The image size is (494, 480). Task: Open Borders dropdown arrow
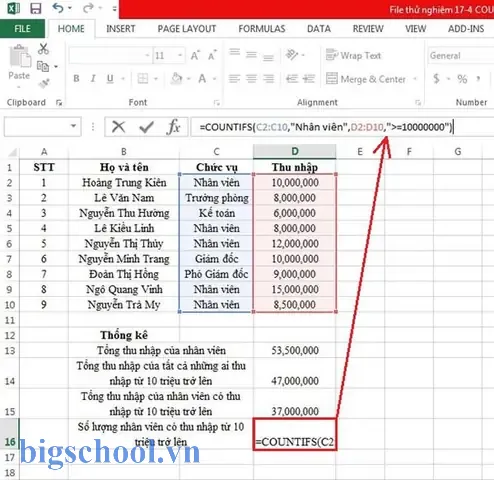pos(156,79)
